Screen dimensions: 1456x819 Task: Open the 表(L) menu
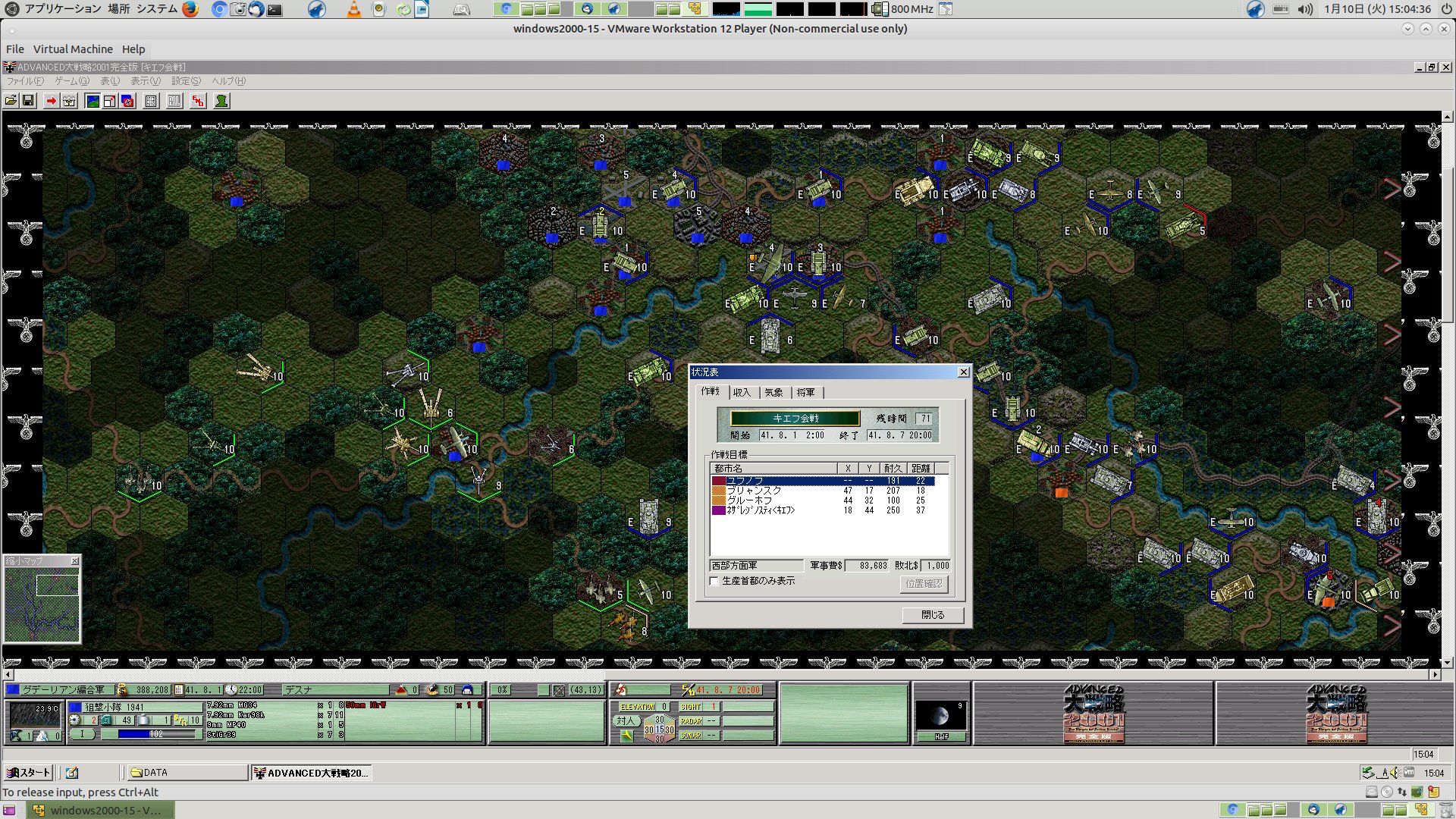tap(110, 81)
